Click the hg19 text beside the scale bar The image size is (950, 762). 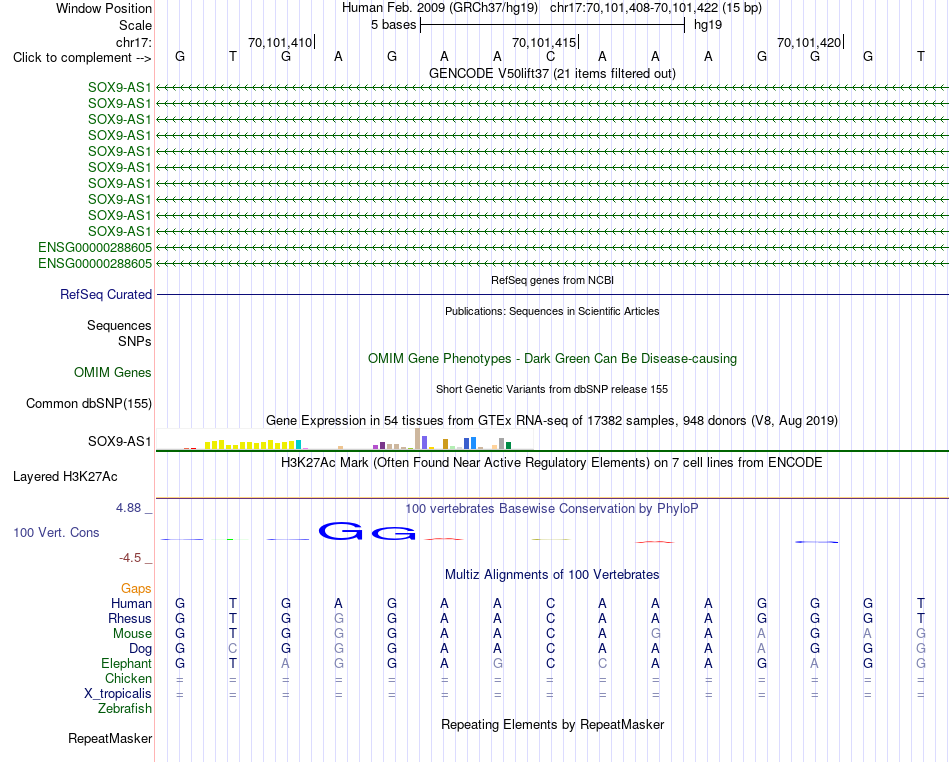pos(708,25)
